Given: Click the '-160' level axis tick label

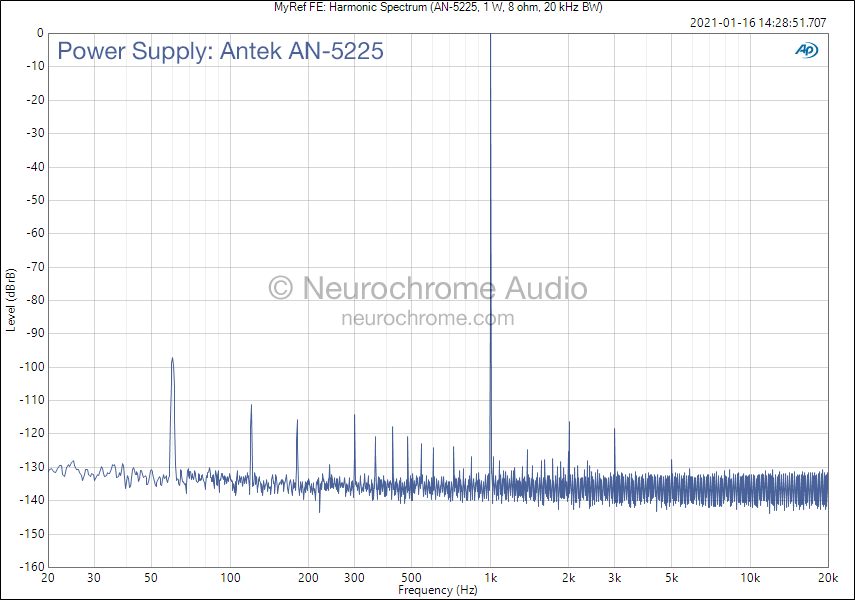Looking at the screenshot, I should click(32, 567).
